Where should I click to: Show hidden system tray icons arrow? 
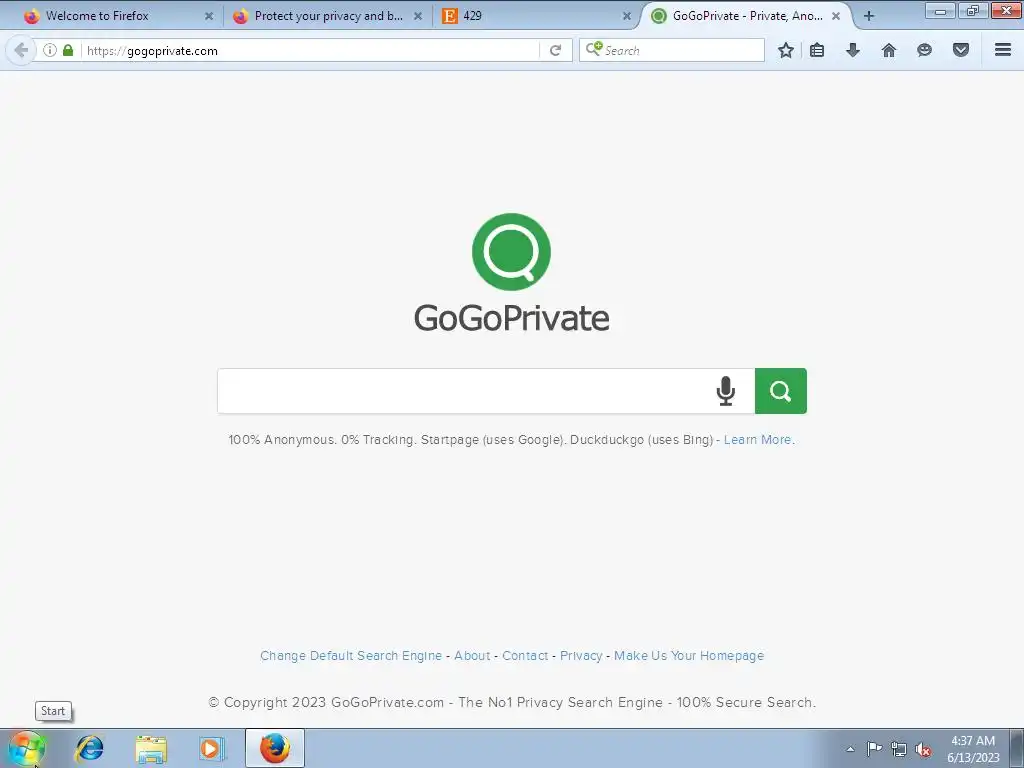pos(850,749)
